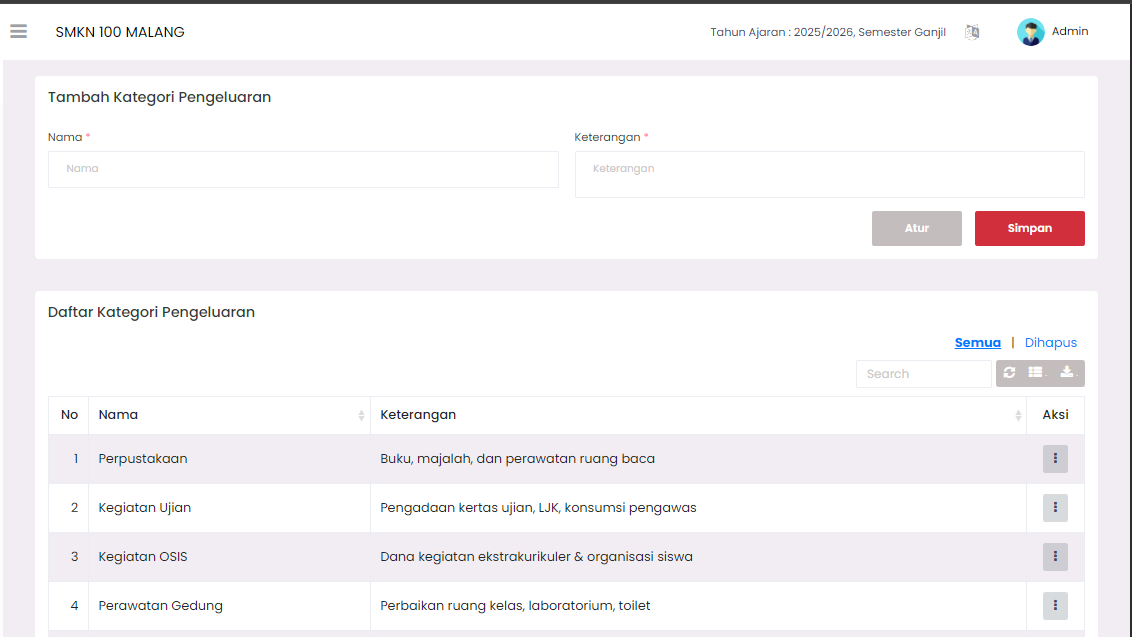Viewport: 1132px width, 637px height.
Task: Click the Admin avatar picture
Action: 1030,32
